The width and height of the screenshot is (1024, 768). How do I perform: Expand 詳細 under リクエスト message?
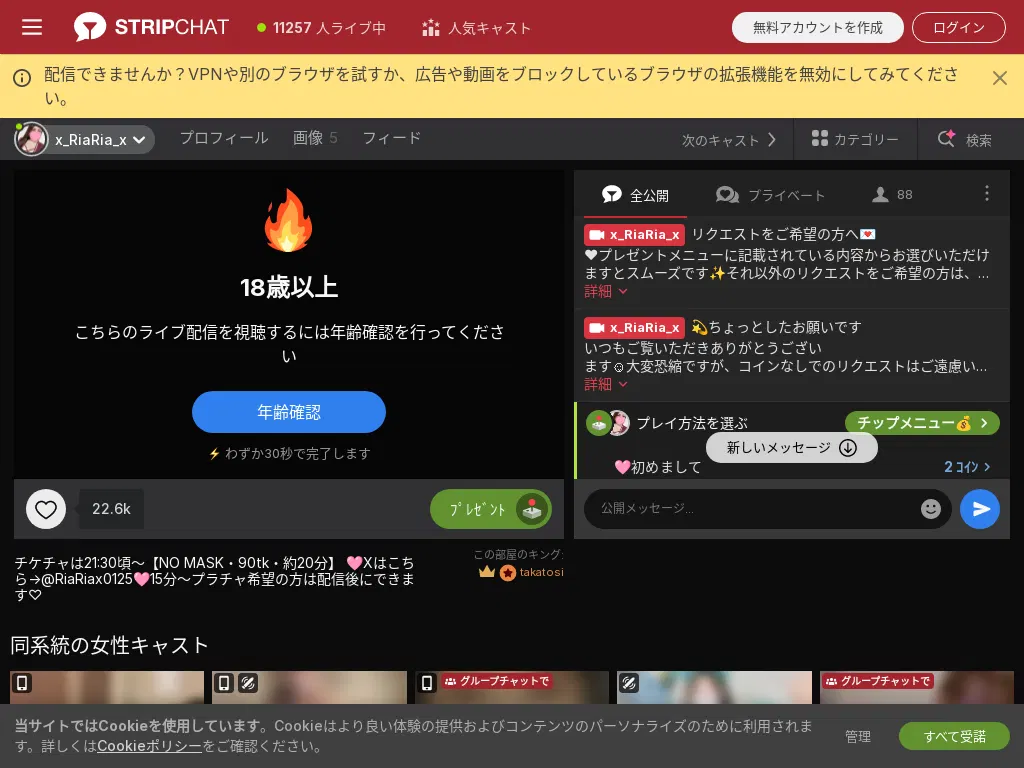pos(605,291)
